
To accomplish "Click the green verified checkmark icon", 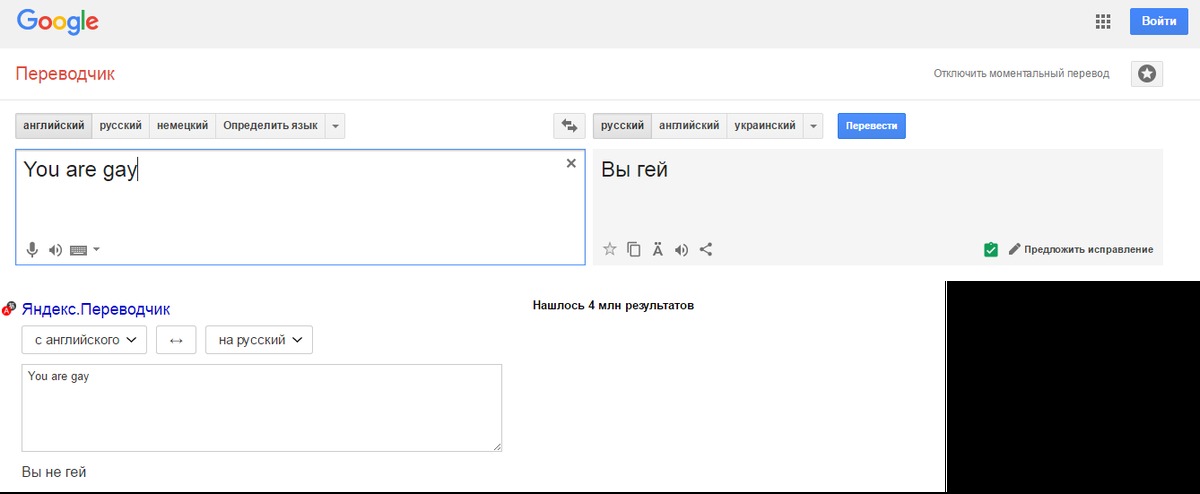I will [991, 249].
